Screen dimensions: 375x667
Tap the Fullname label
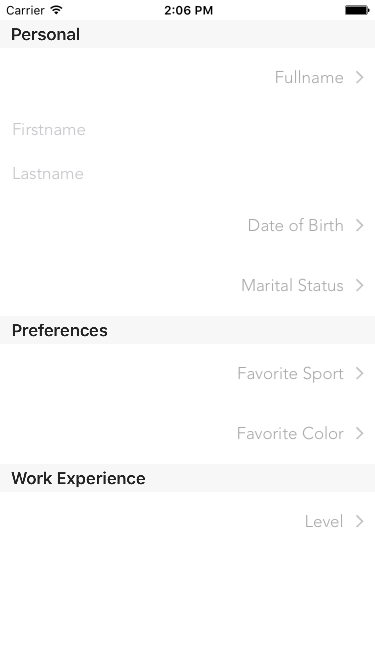coord(309,77)
